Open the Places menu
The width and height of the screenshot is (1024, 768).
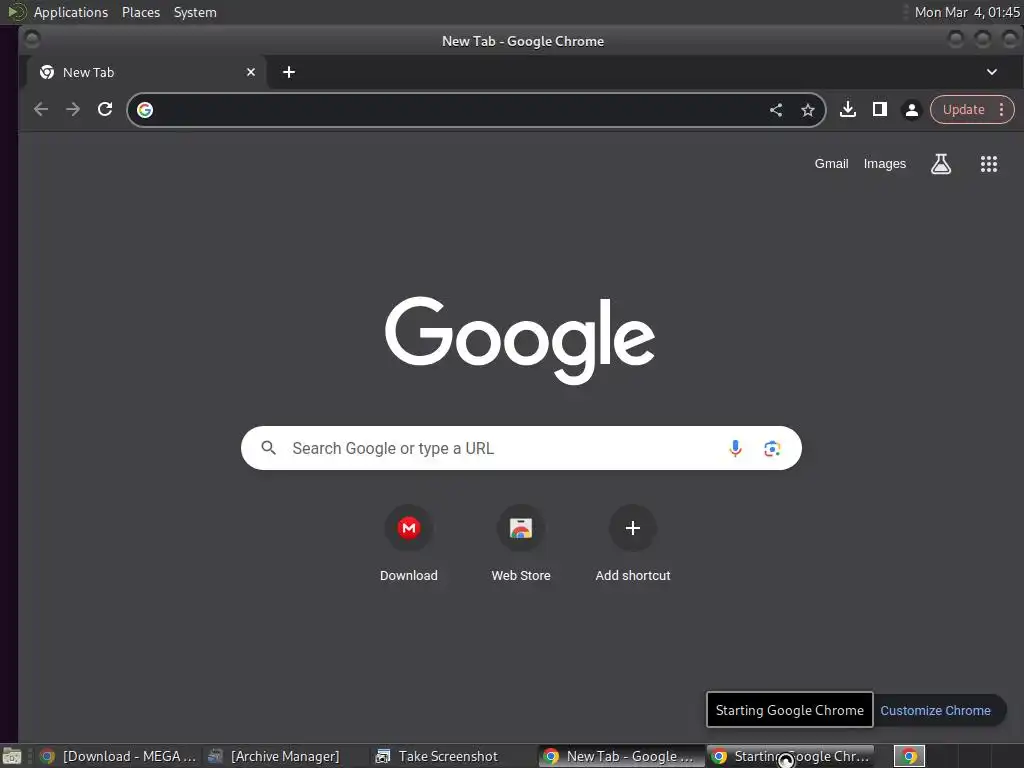(140, 12)
